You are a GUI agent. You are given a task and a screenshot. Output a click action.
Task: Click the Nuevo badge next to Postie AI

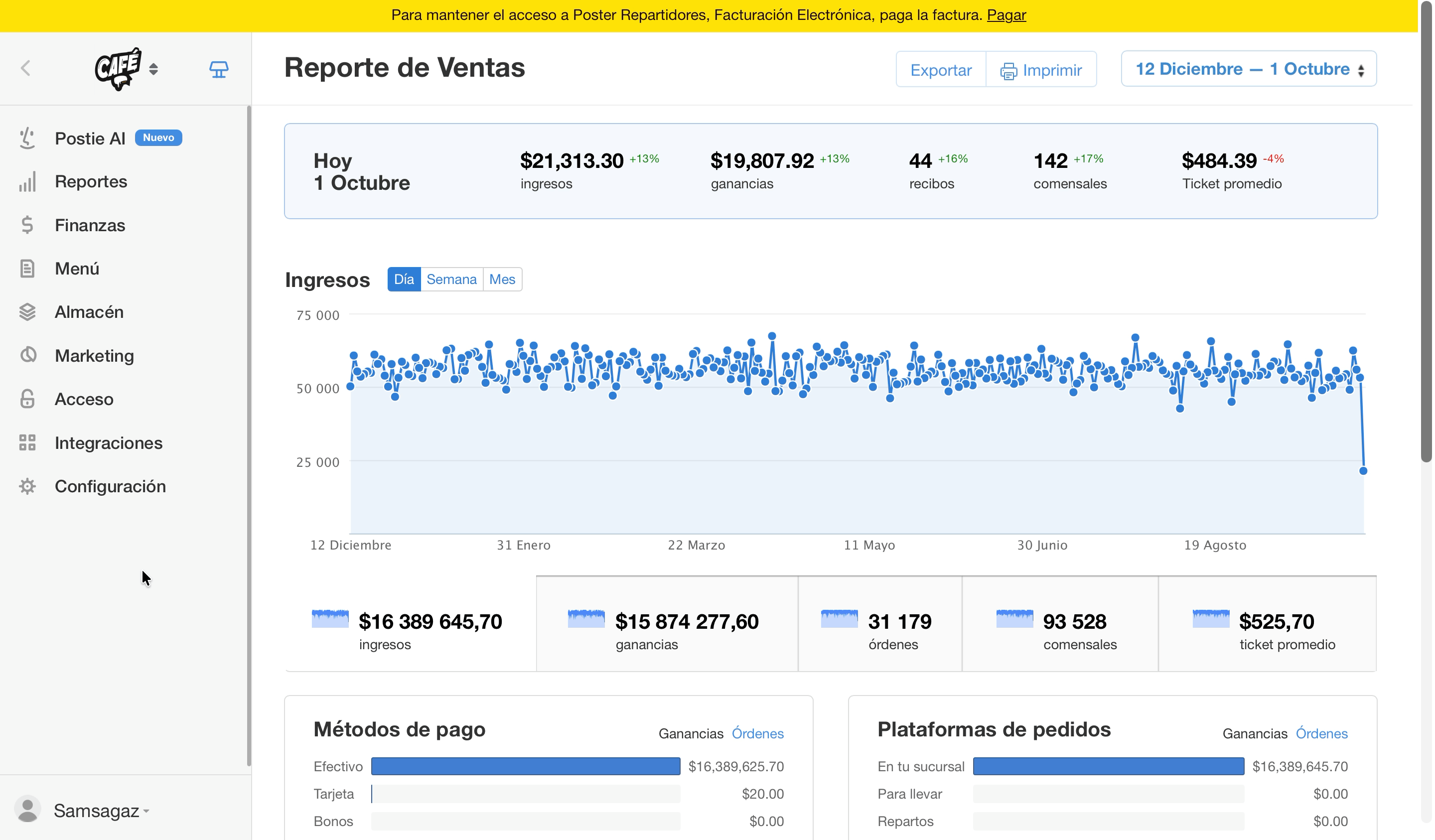point(158,138)
